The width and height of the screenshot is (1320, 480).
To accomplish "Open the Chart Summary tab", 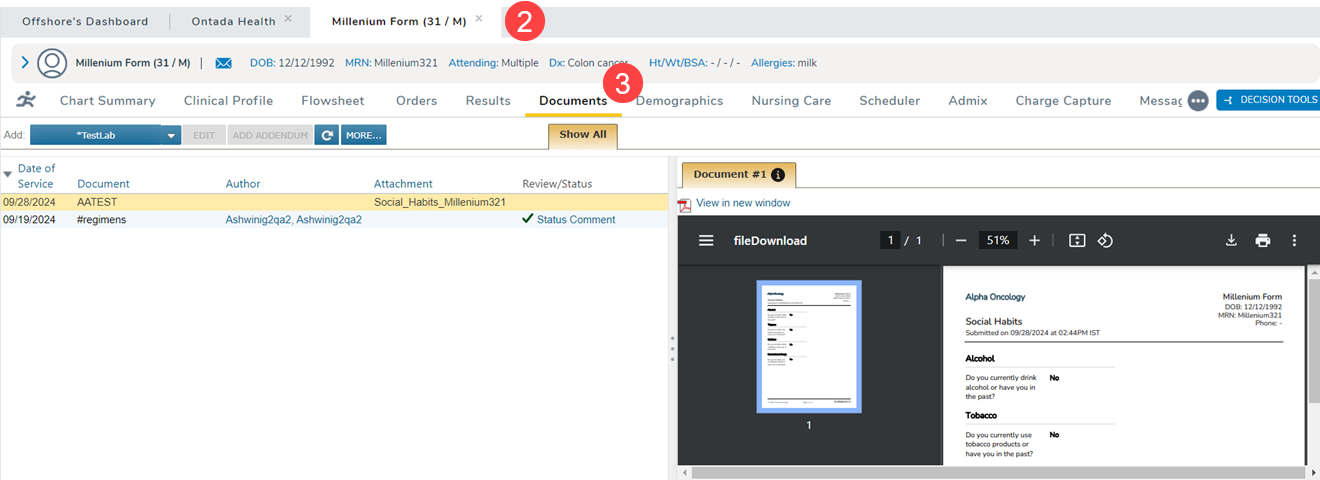I will coord(107,101).
